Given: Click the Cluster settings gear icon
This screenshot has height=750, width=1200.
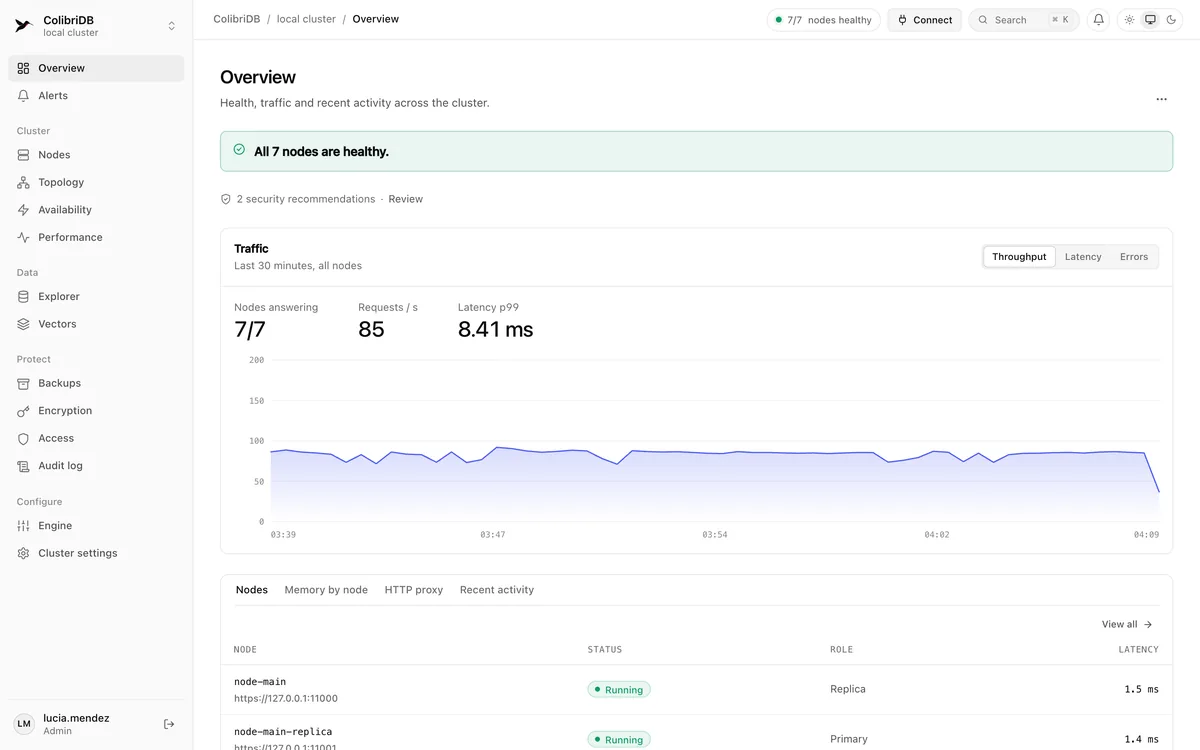Looking at the screenshot, I should pos(24,553).
